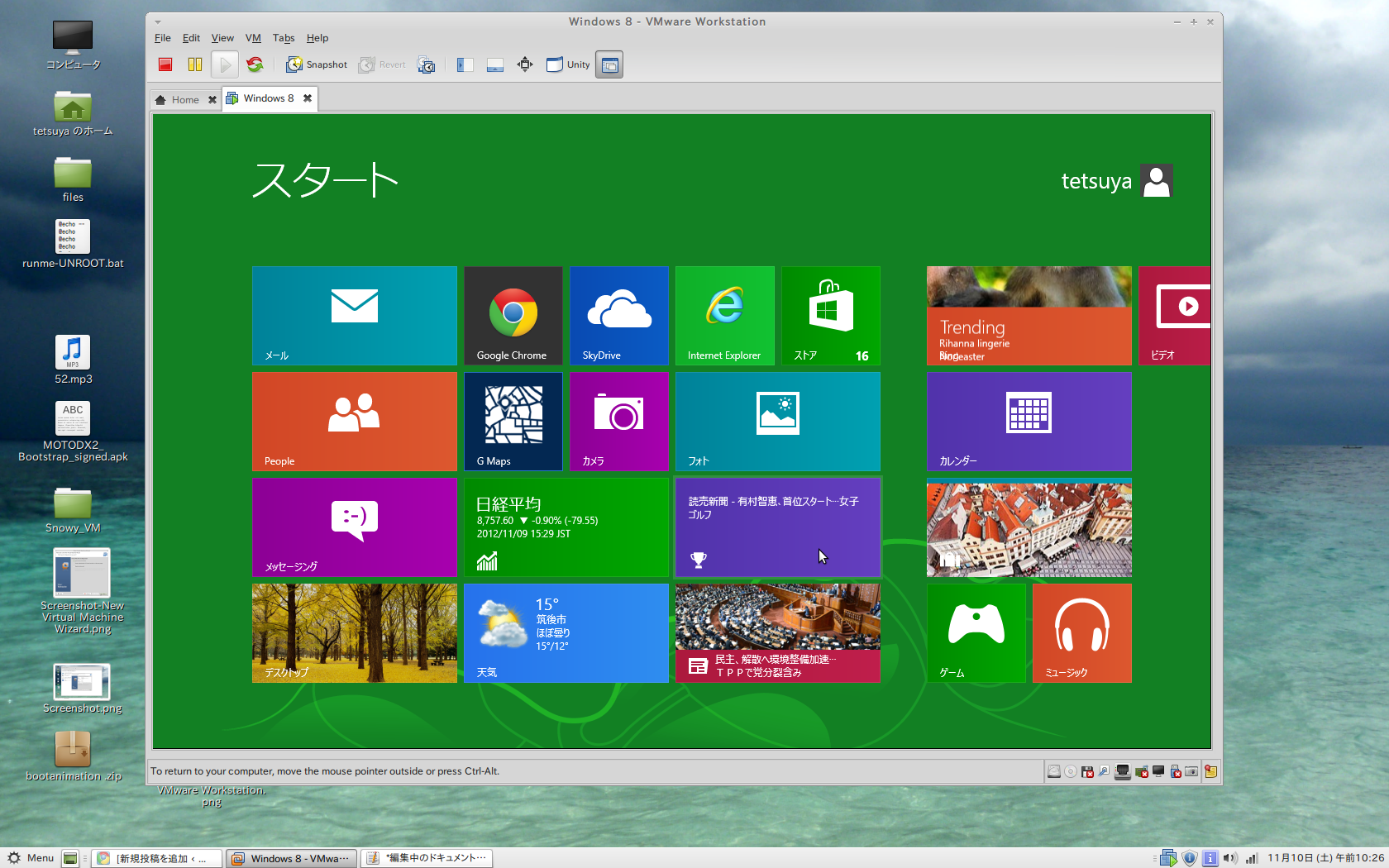This screenshot has width=1389, height=868.
Task: Click the volume speaker tray icon
Action: click(1230, 858)
